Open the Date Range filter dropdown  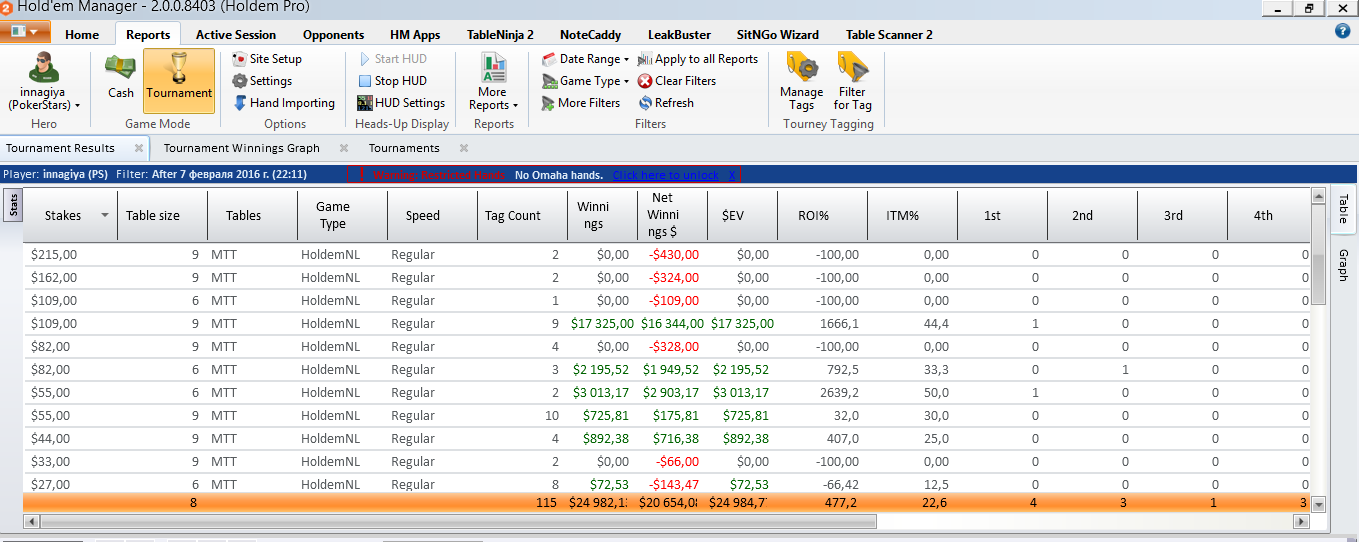tap(586, 59)
